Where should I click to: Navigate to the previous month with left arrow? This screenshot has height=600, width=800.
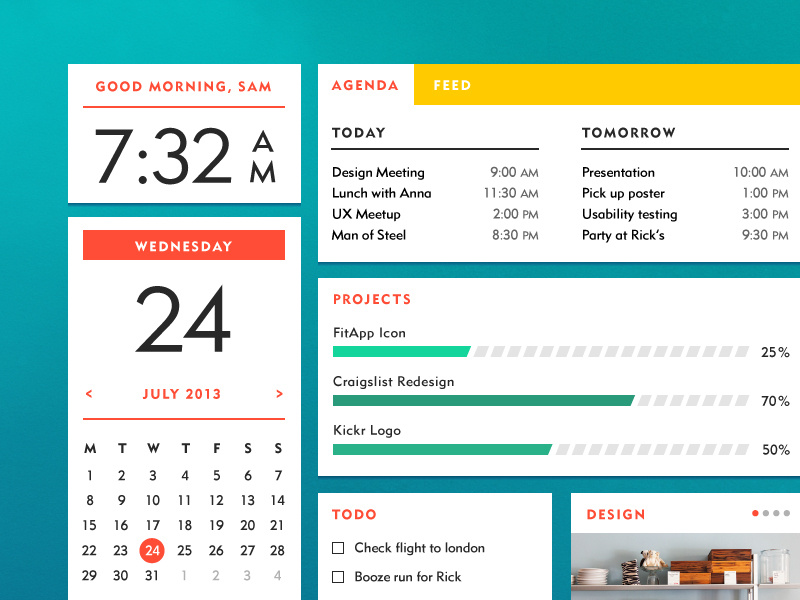pyautogui.click(x=90, y=394)
